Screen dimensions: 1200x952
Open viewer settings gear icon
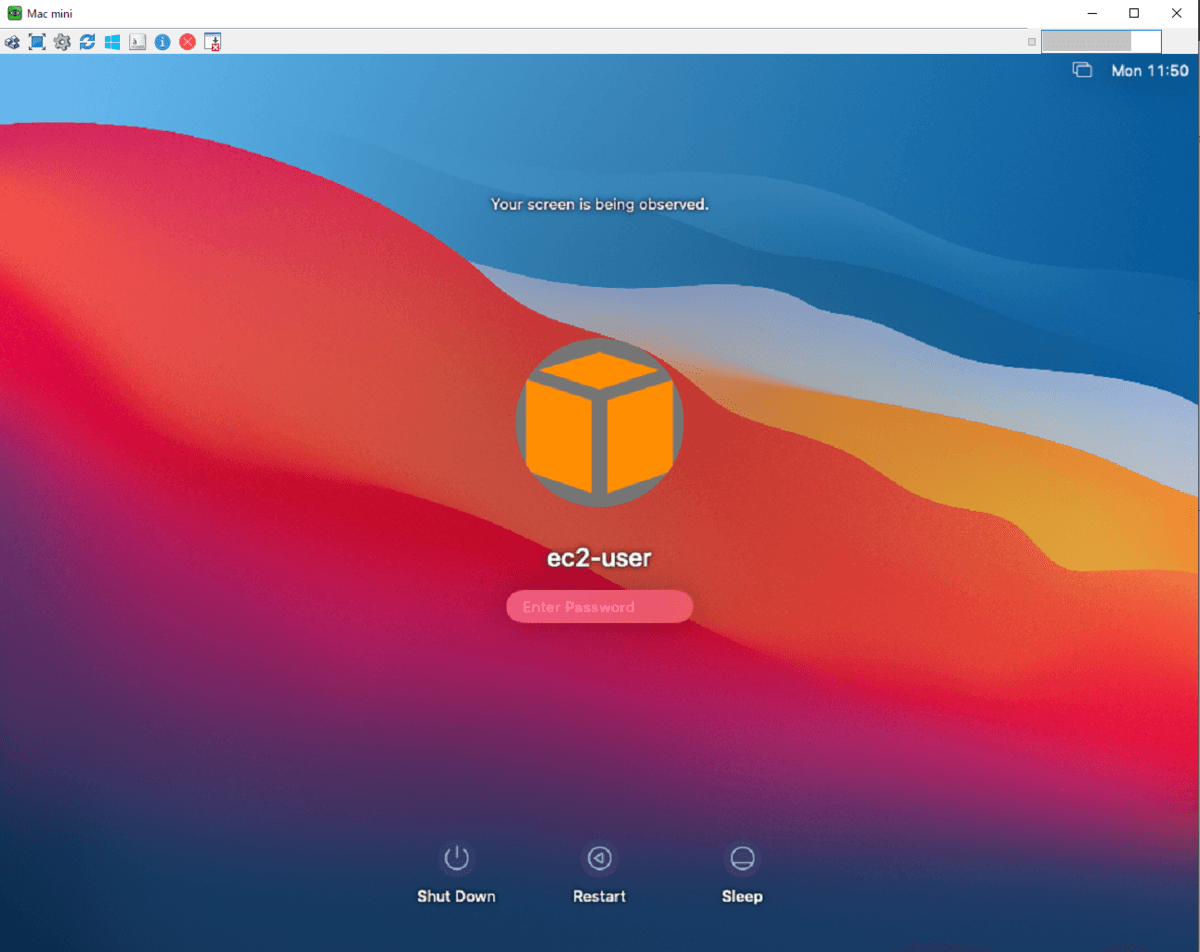point(62,42)
